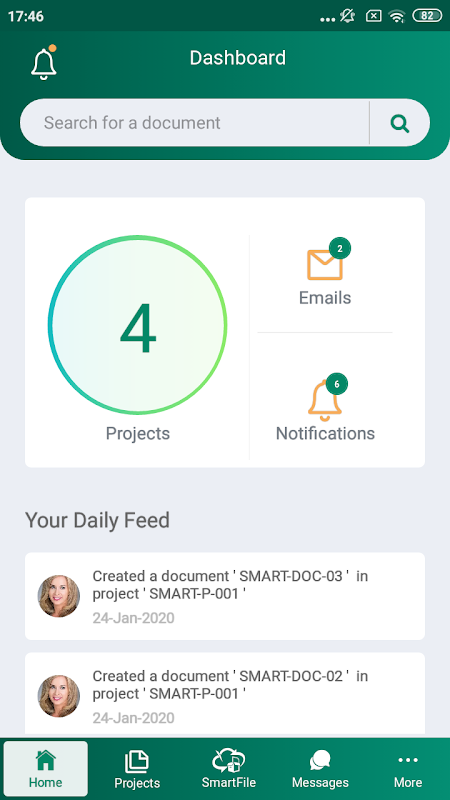
Task: Tap the avatar on the SMART-DOC-02 entry
Action: tap(59, 696)
